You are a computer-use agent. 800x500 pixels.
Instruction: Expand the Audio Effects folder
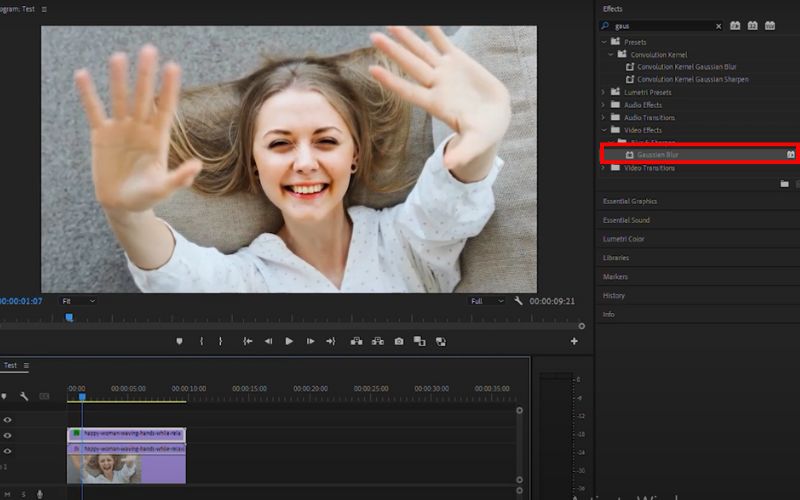(604, 105)
